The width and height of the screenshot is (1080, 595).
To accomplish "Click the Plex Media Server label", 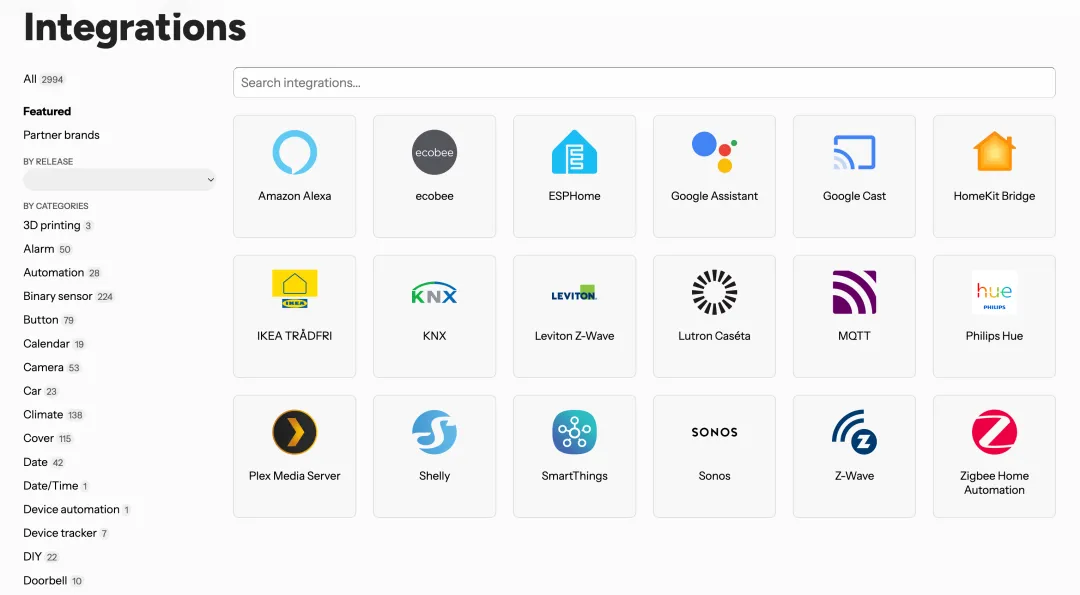I will pos(295,476).
